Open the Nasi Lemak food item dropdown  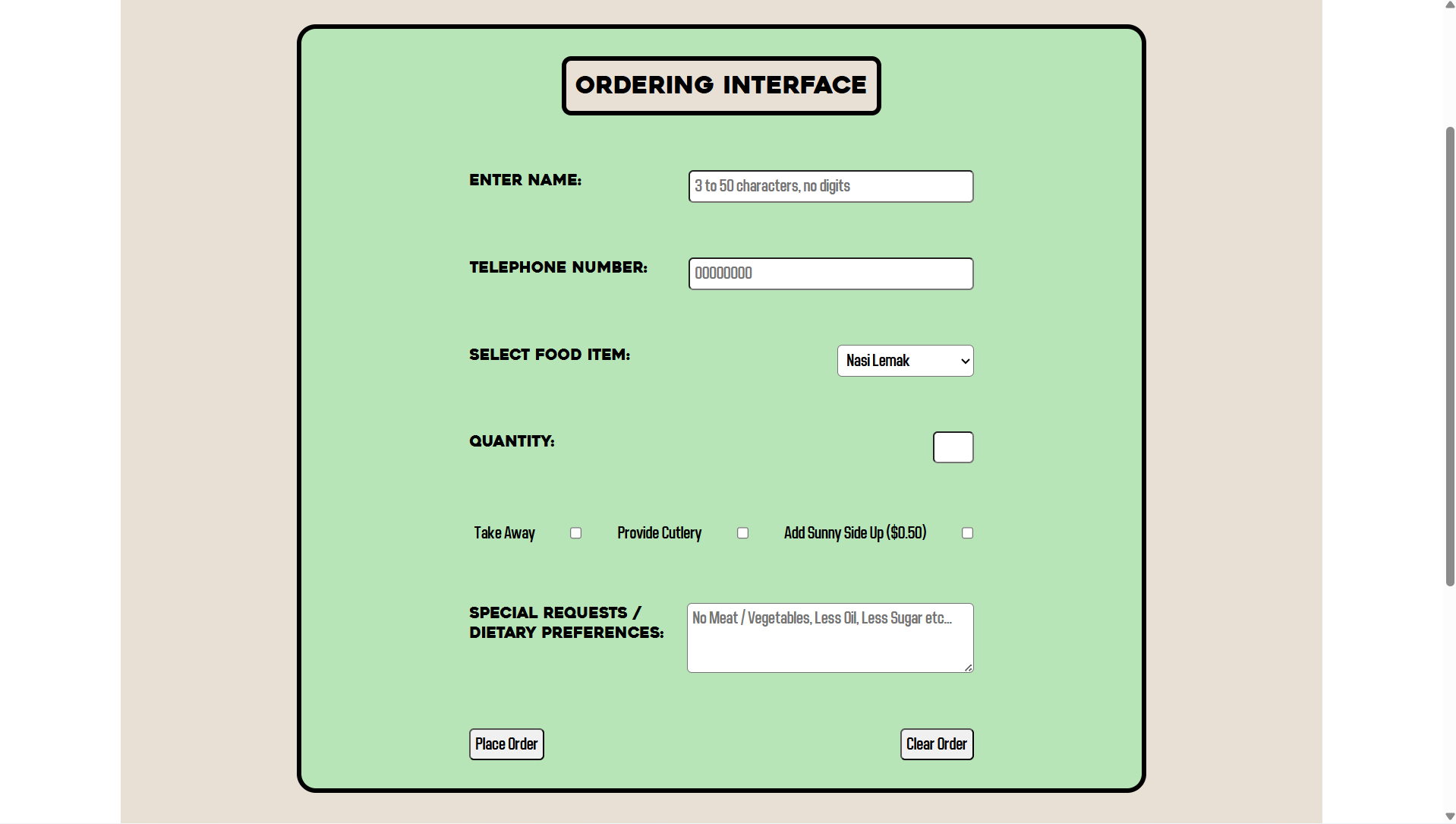pos(905,361)
